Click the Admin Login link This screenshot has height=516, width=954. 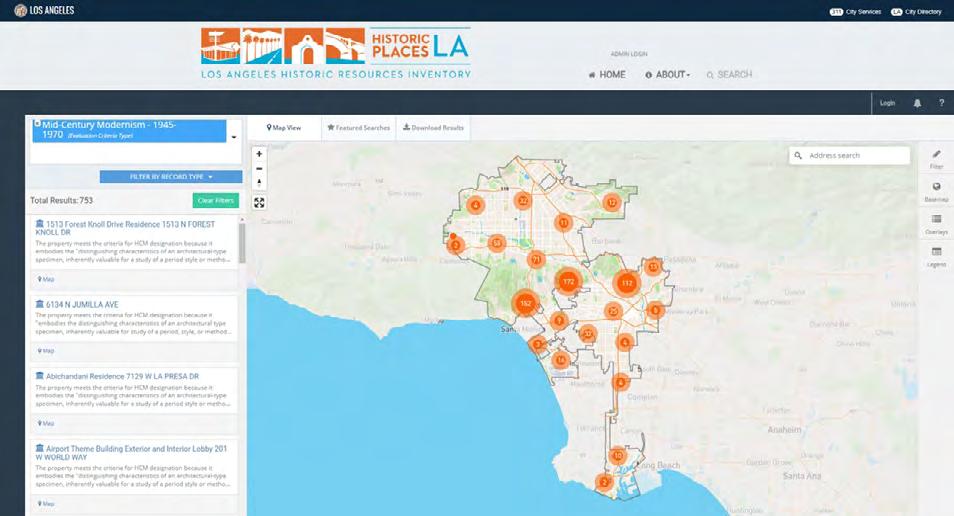[x=629, y=54]
